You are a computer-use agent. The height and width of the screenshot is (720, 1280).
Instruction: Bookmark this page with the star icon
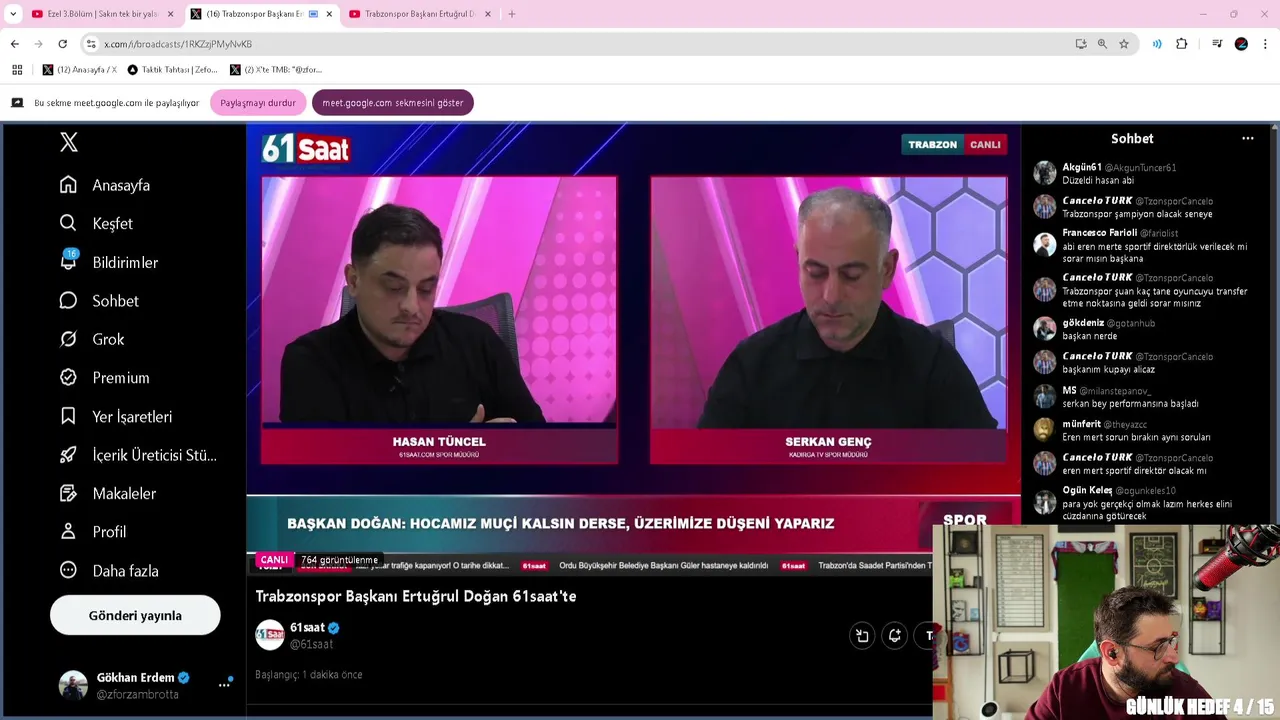1124,44
